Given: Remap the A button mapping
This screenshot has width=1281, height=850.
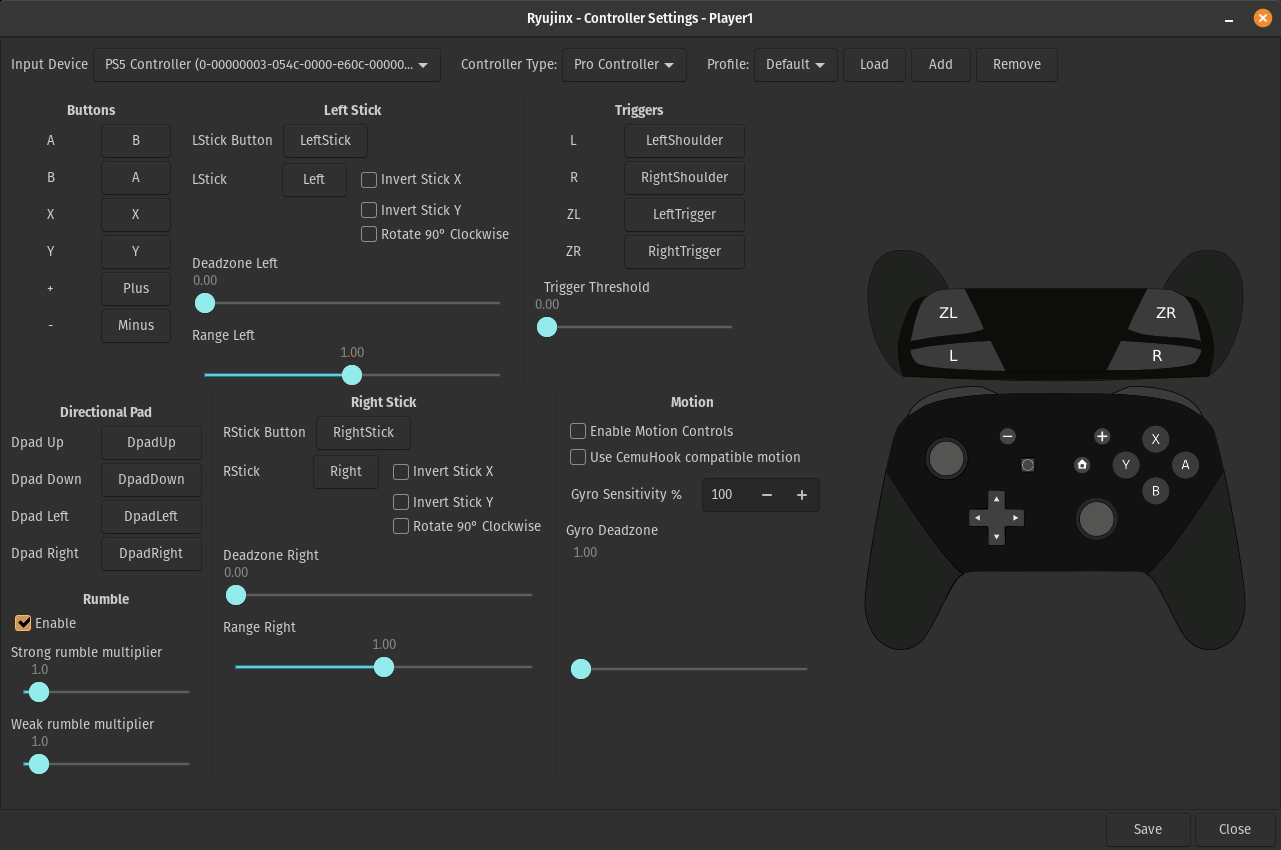Looking at the screenshot, I should tap(136, 141).
